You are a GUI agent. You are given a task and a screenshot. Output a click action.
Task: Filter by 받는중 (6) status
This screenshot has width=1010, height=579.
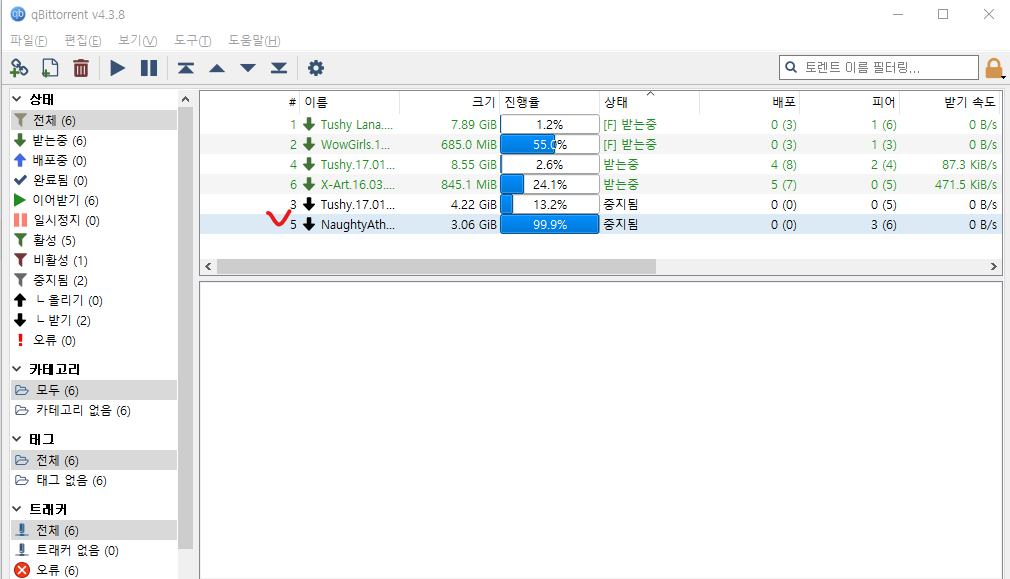94,140
